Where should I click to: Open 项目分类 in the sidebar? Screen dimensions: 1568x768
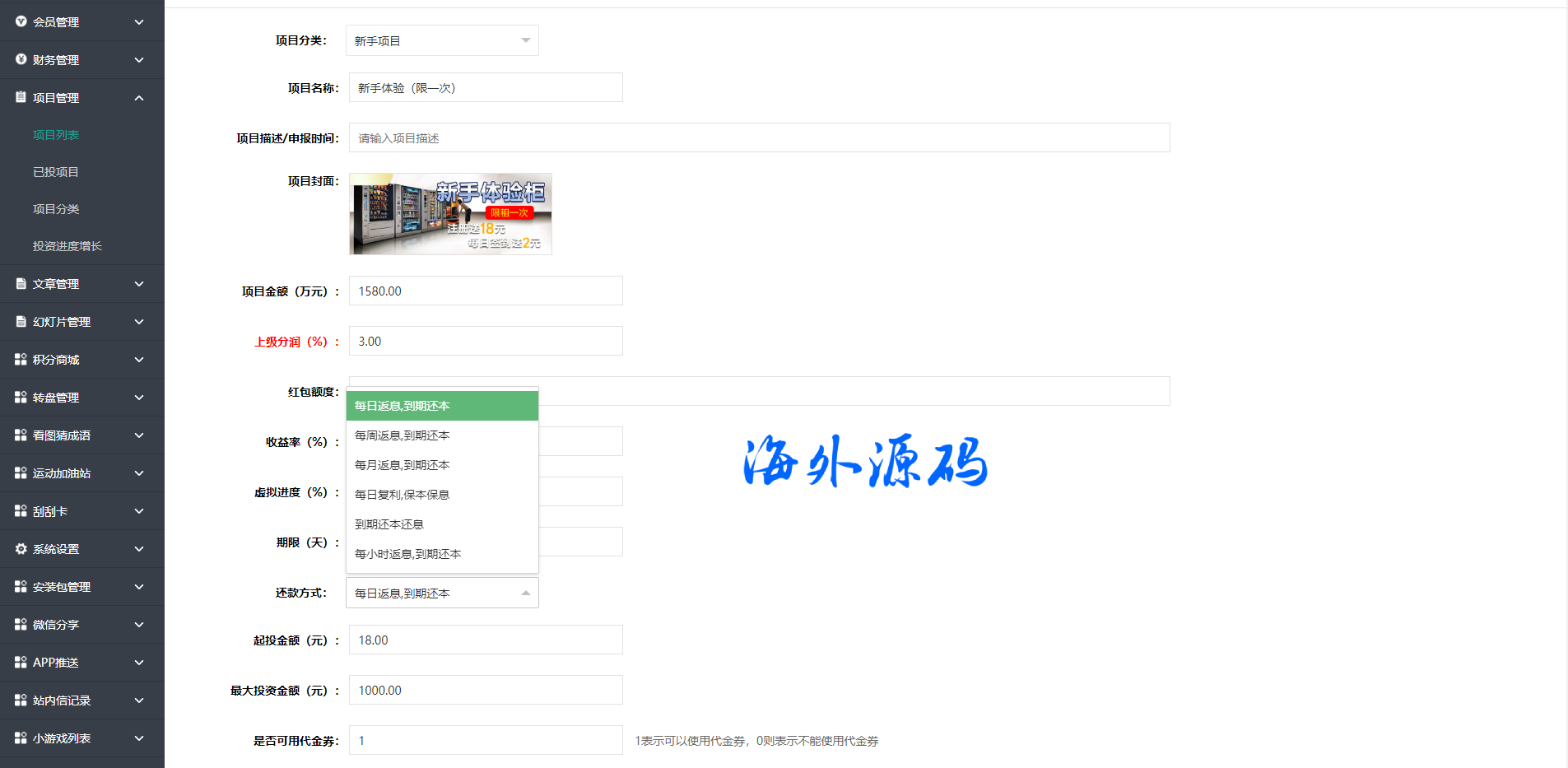click(x=56, y=209)
